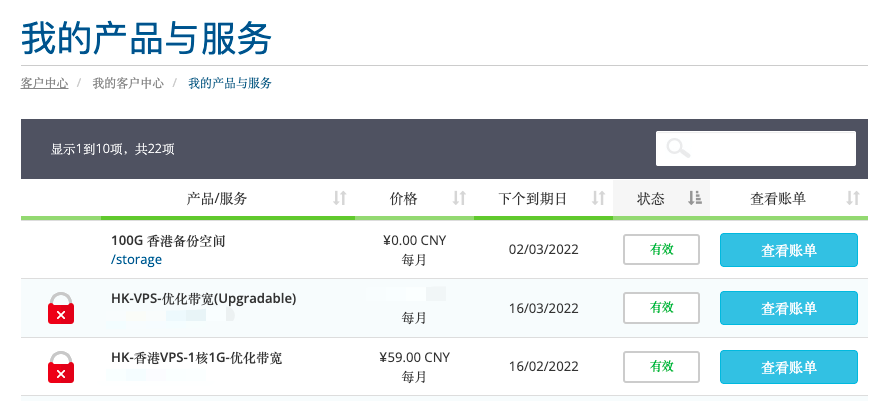Open 客户中心 breadcrumb link
Image resolution: width=893 pixels, height=401 pixels.
[44, 83]
